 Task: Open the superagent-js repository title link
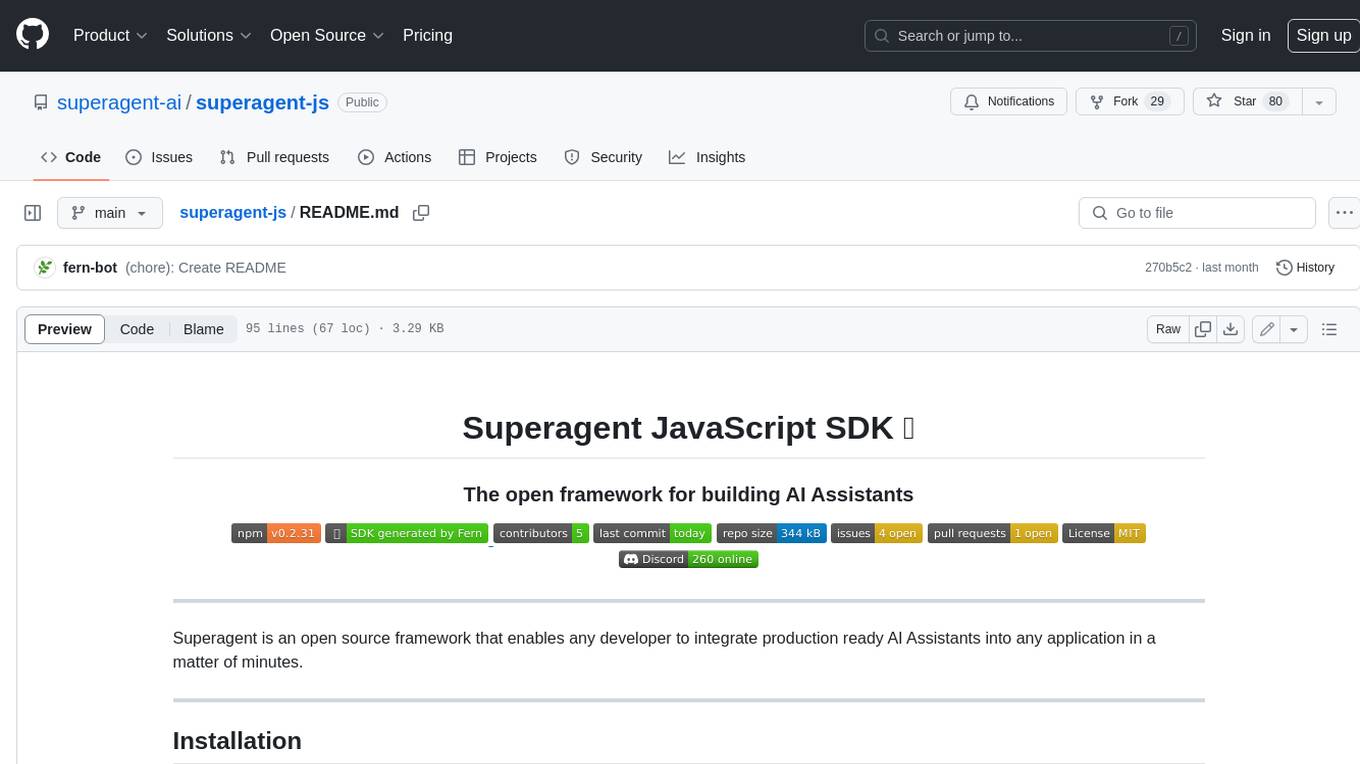click(262, 102)
